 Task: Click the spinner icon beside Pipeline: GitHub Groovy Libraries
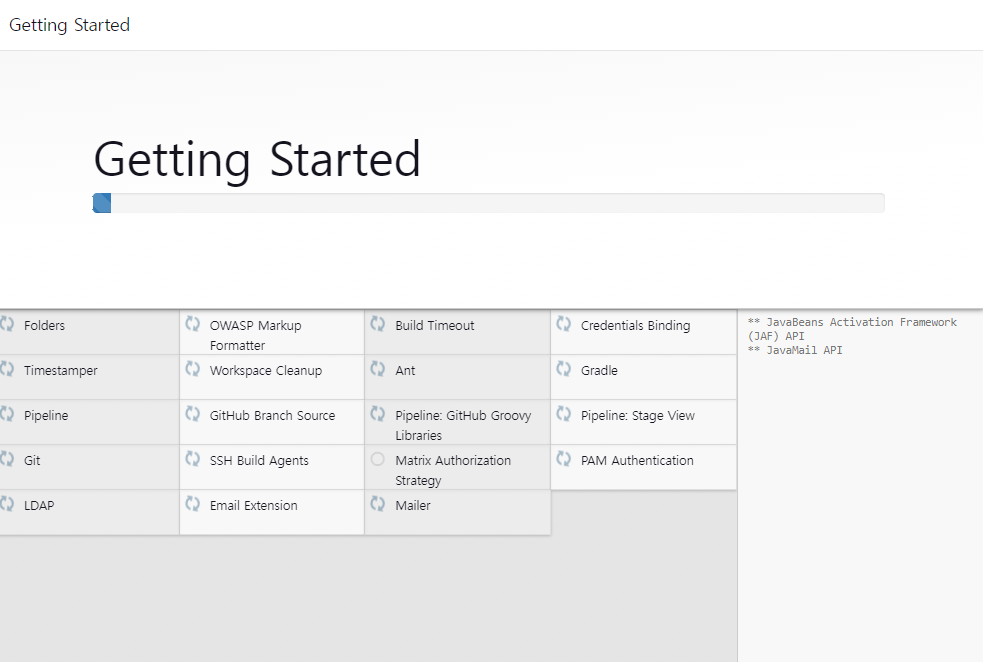pyautogui.click(x=377, y=414)
